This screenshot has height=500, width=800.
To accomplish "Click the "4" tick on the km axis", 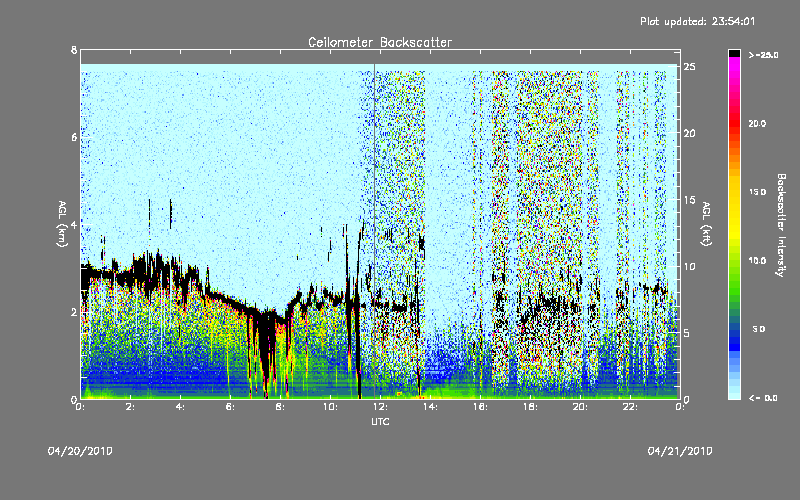I will (74, 224).
